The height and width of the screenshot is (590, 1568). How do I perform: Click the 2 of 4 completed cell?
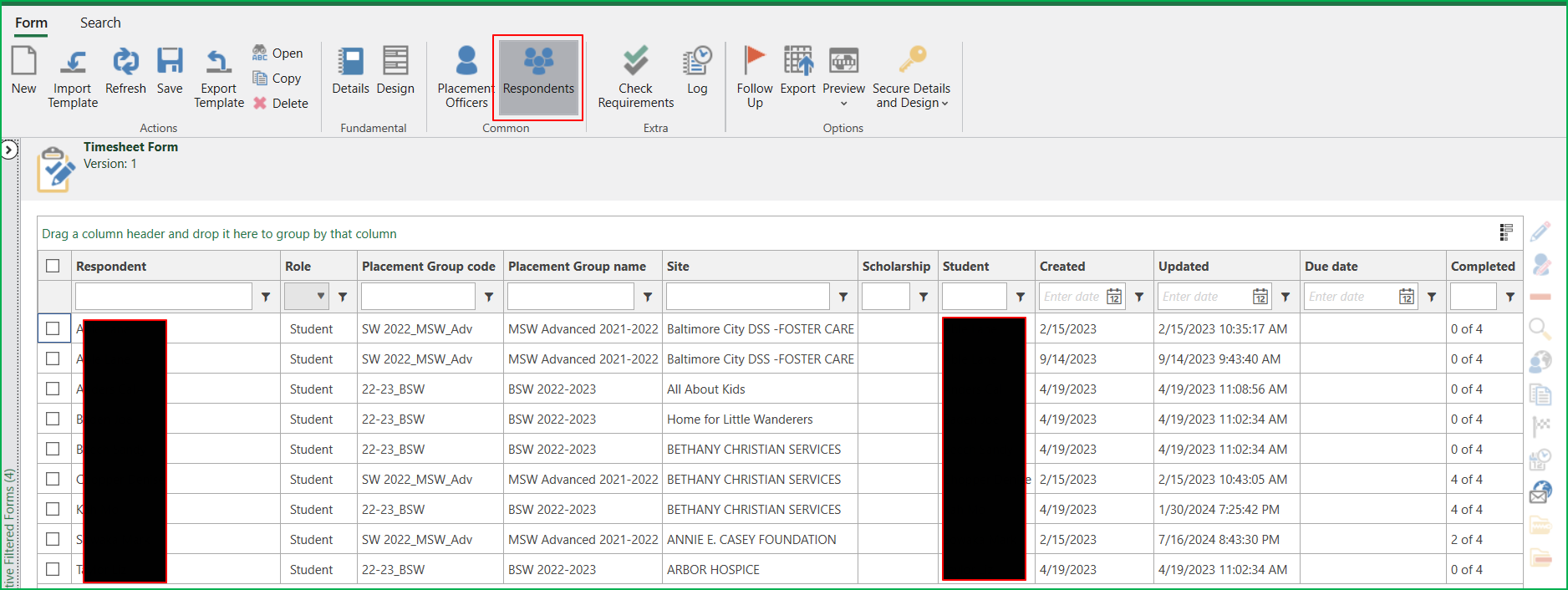(x=1484, y=539)
